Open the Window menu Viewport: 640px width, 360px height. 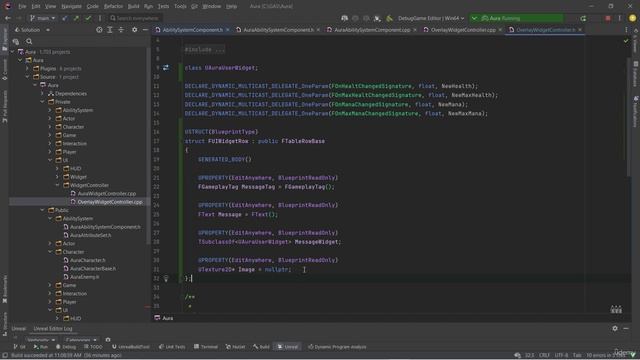click(x=211, y=6)
